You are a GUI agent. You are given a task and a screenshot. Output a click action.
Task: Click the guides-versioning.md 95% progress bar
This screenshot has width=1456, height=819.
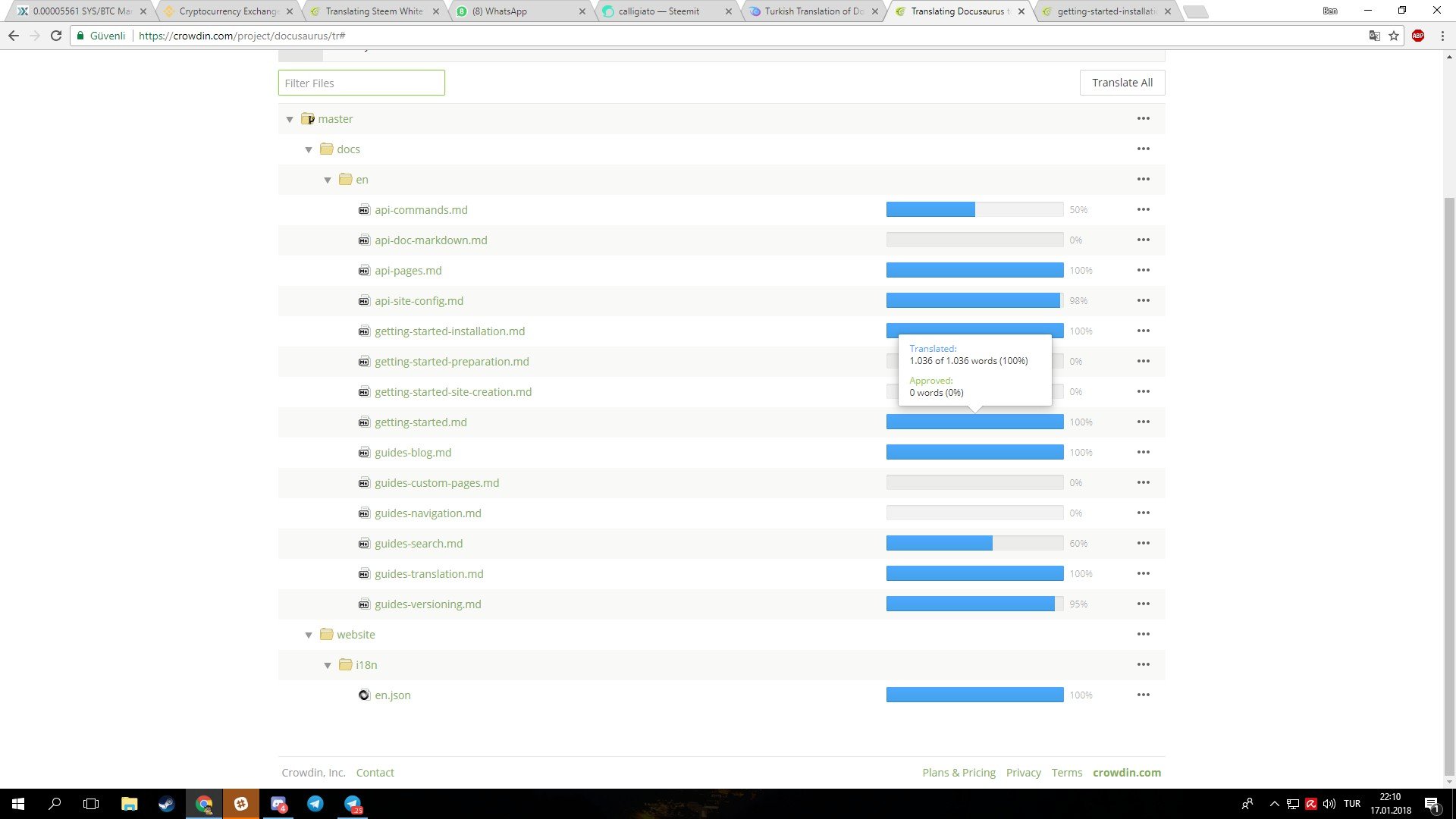coord(974,604)
